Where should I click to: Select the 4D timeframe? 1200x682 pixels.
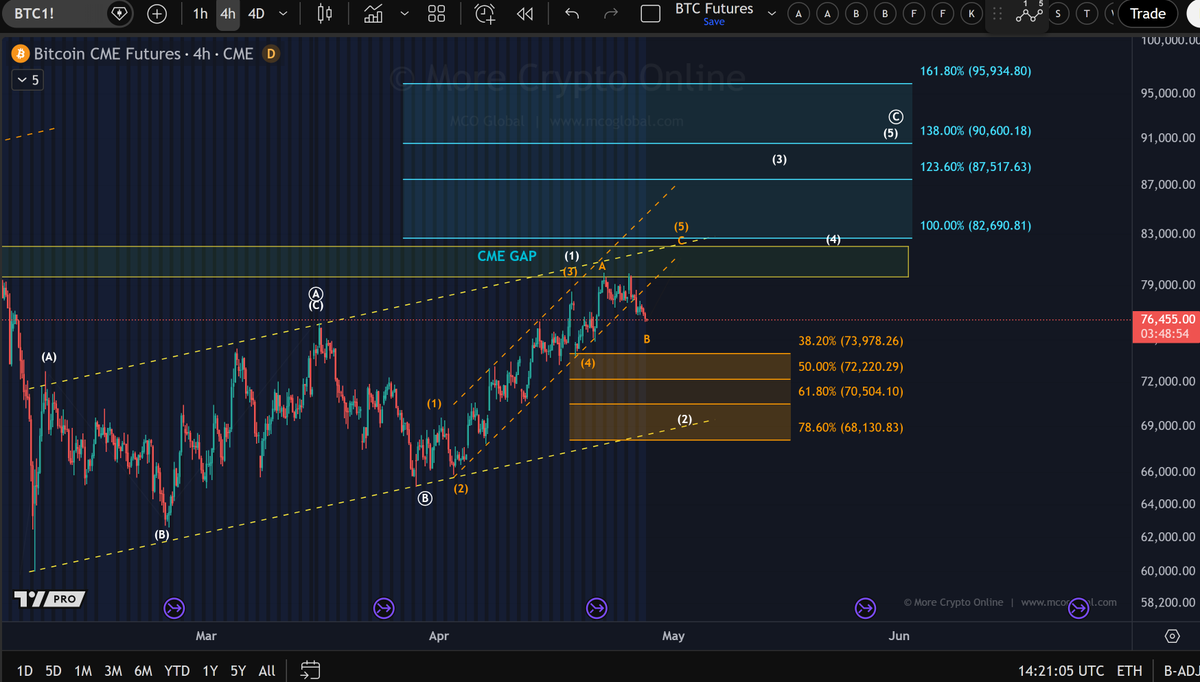tap(257, 14)
